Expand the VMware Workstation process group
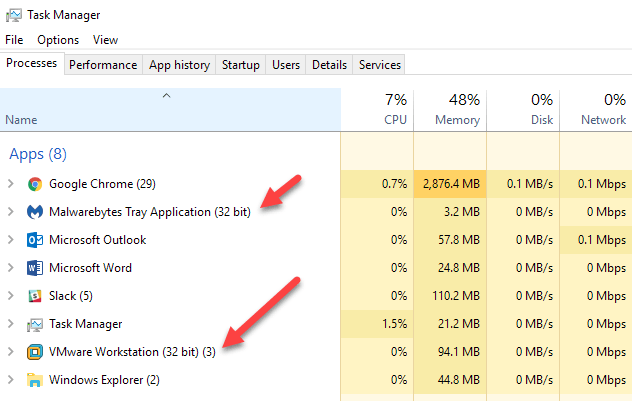Screen dimensions: 632x401 pos(10,352)
